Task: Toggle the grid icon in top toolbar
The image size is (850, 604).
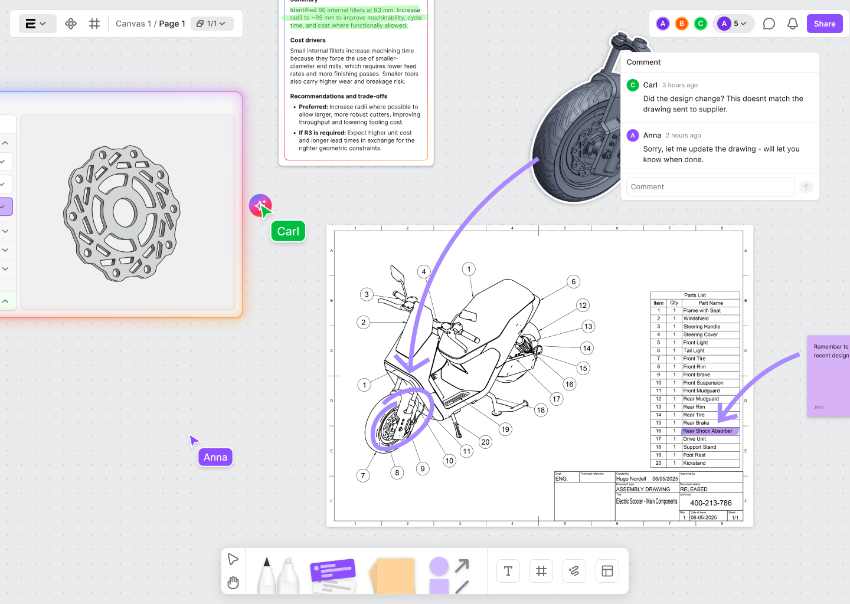Action: coord(94,23)
